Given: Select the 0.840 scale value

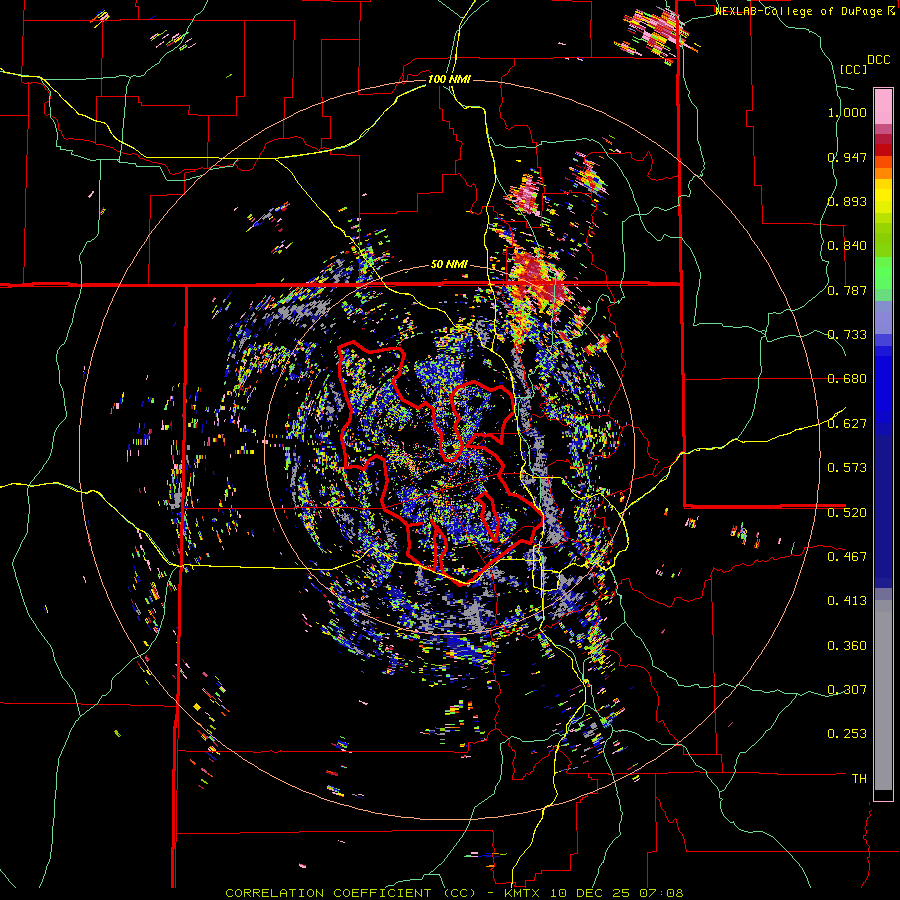Looking at the screenshot, I should (847, 246).
